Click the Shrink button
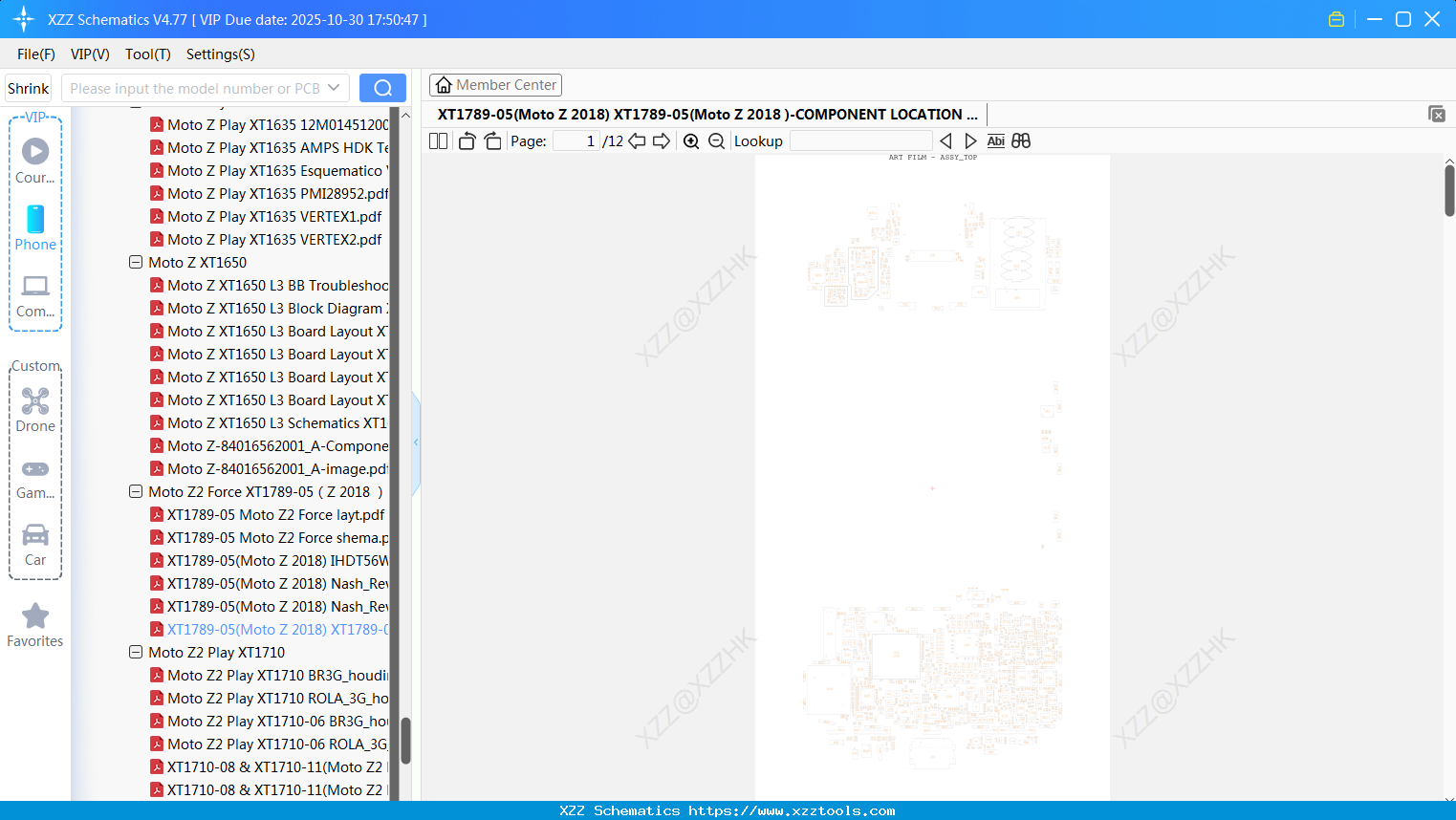This screenshot has width=1456, height=820. coord(29,88)
